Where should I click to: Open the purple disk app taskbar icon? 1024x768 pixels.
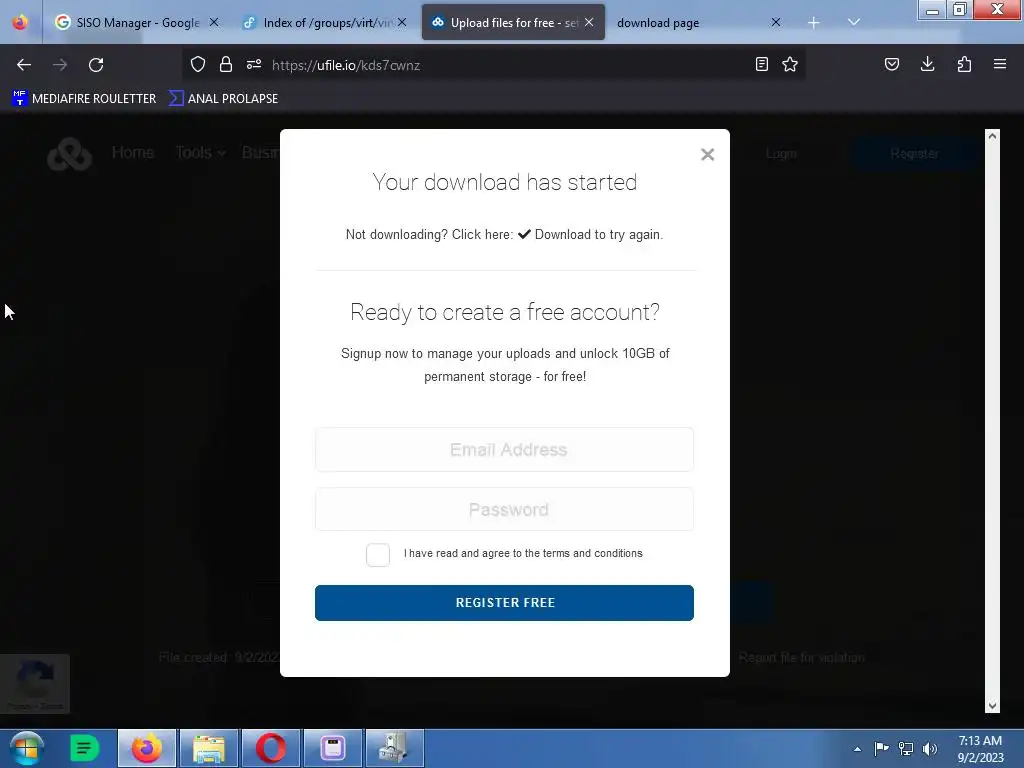pyautogui.click(x=332, y=748)
